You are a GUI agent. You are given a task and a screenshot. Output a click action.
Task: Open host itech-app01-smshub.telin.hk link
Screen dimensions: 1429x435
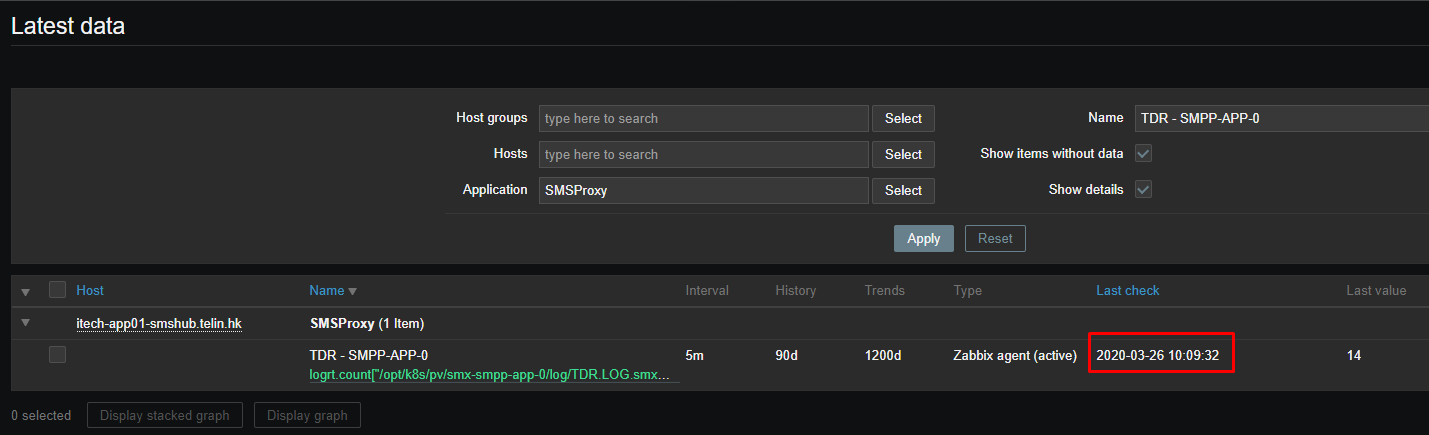point(159,323)
